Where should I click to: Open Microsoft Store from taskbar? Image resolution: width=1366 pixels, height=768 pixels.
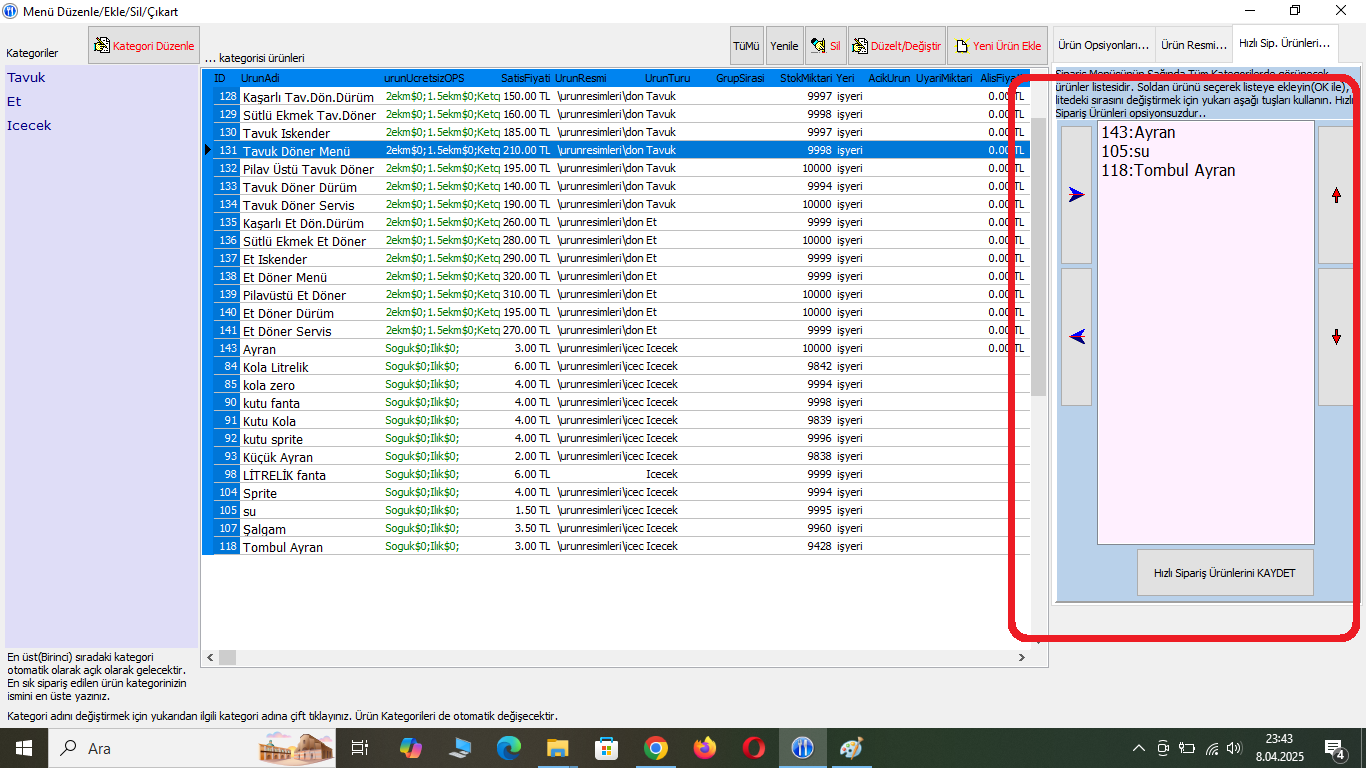(x=607, y=748)
